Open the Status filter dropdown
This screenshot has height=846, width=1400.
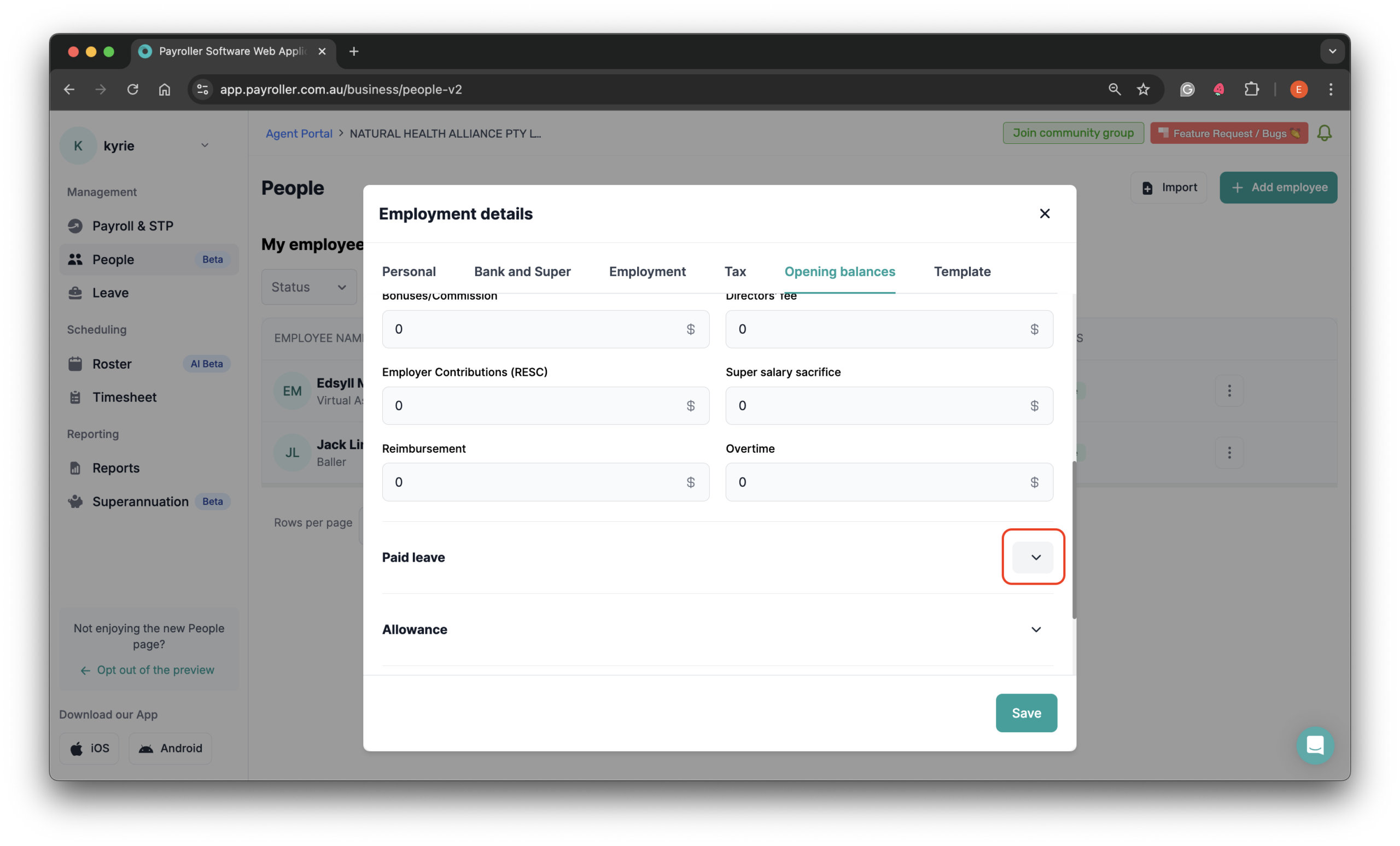[x=308, y=287]
